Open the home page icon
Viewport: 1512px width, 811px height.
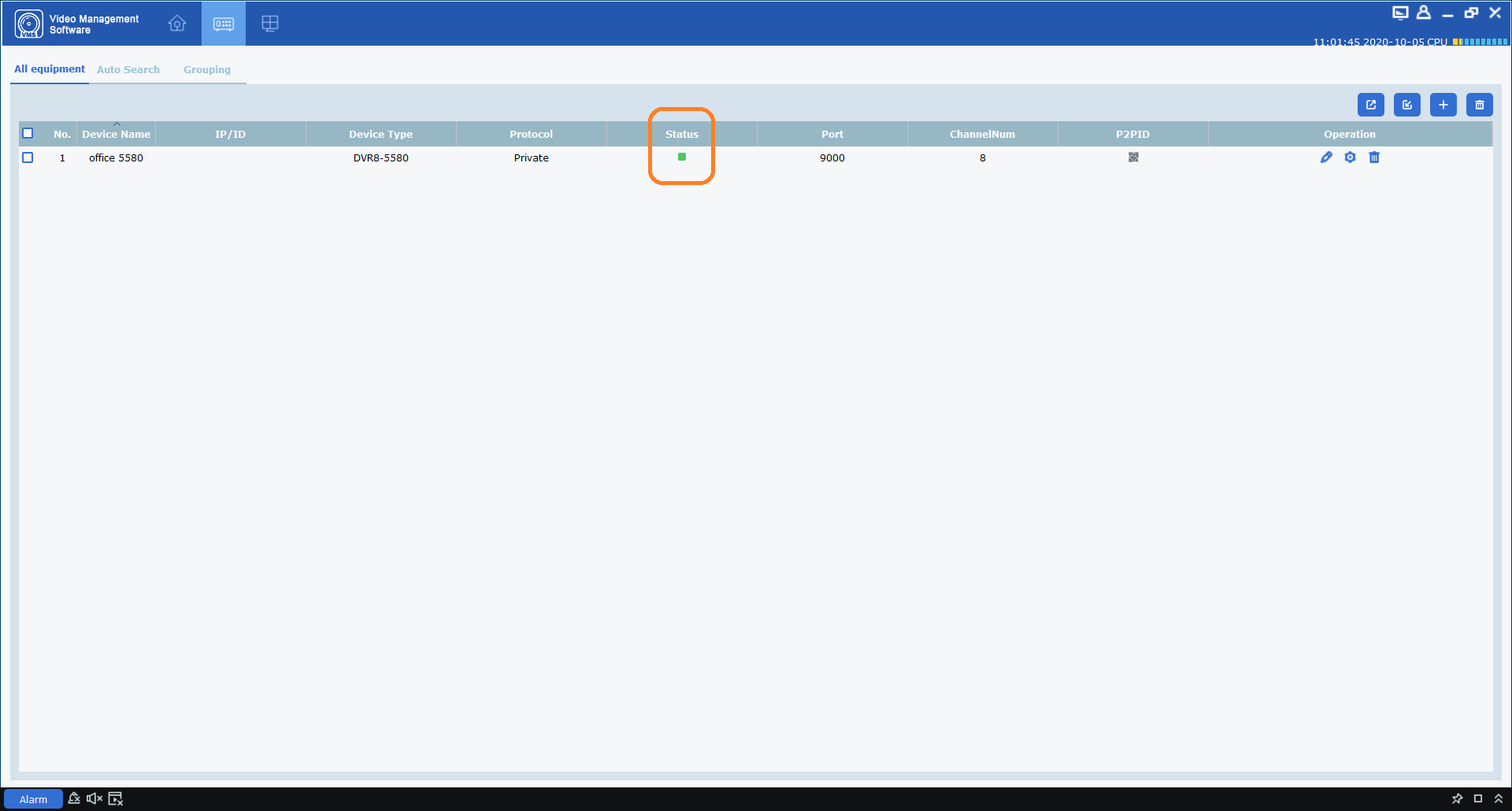[177, 24]
